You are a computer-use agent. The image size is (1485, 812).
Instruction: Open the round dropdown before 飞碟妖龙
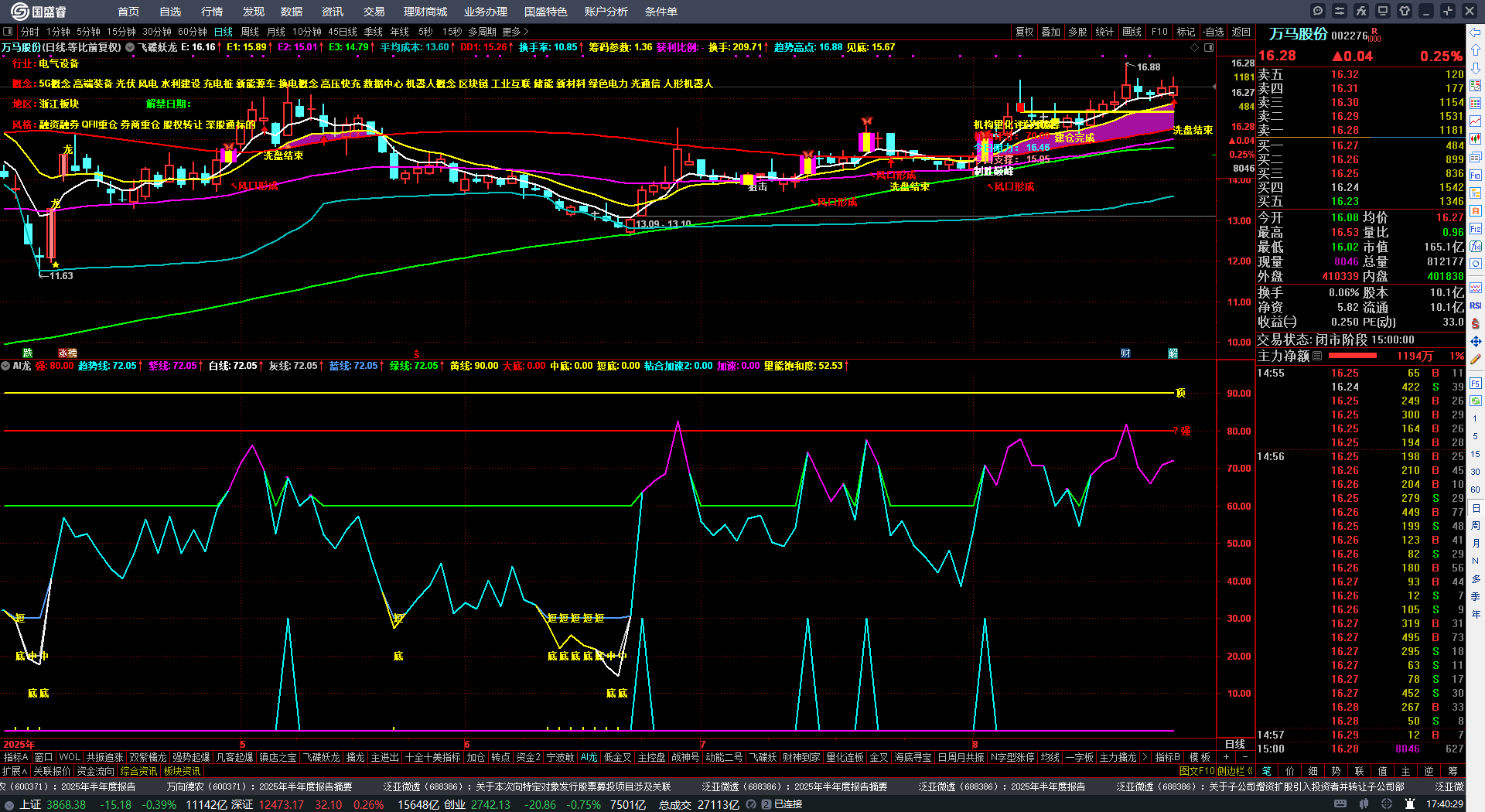(x=130, y=47)
